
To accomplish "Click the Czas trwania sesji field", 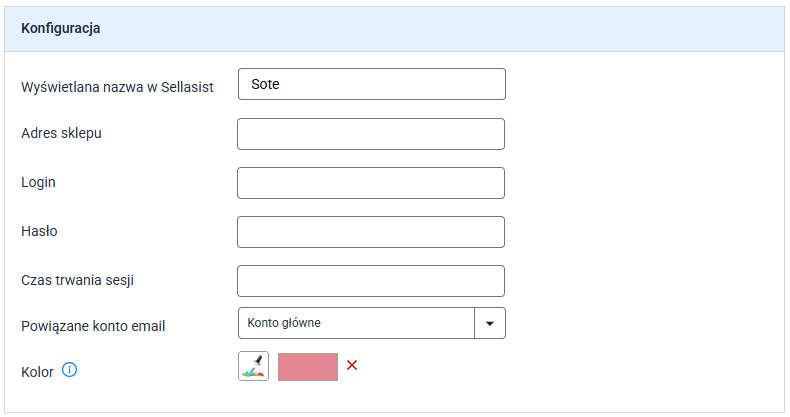I will pos(370,281).
